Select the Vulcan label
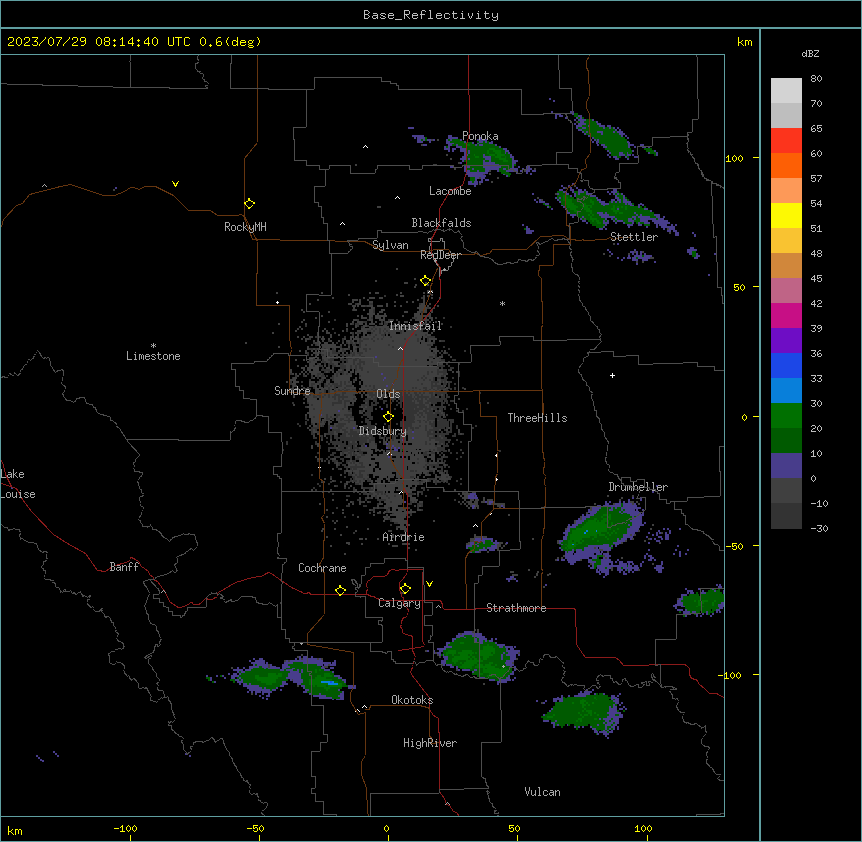Screen dimensions: 862x842 click(x=542, y=792)
